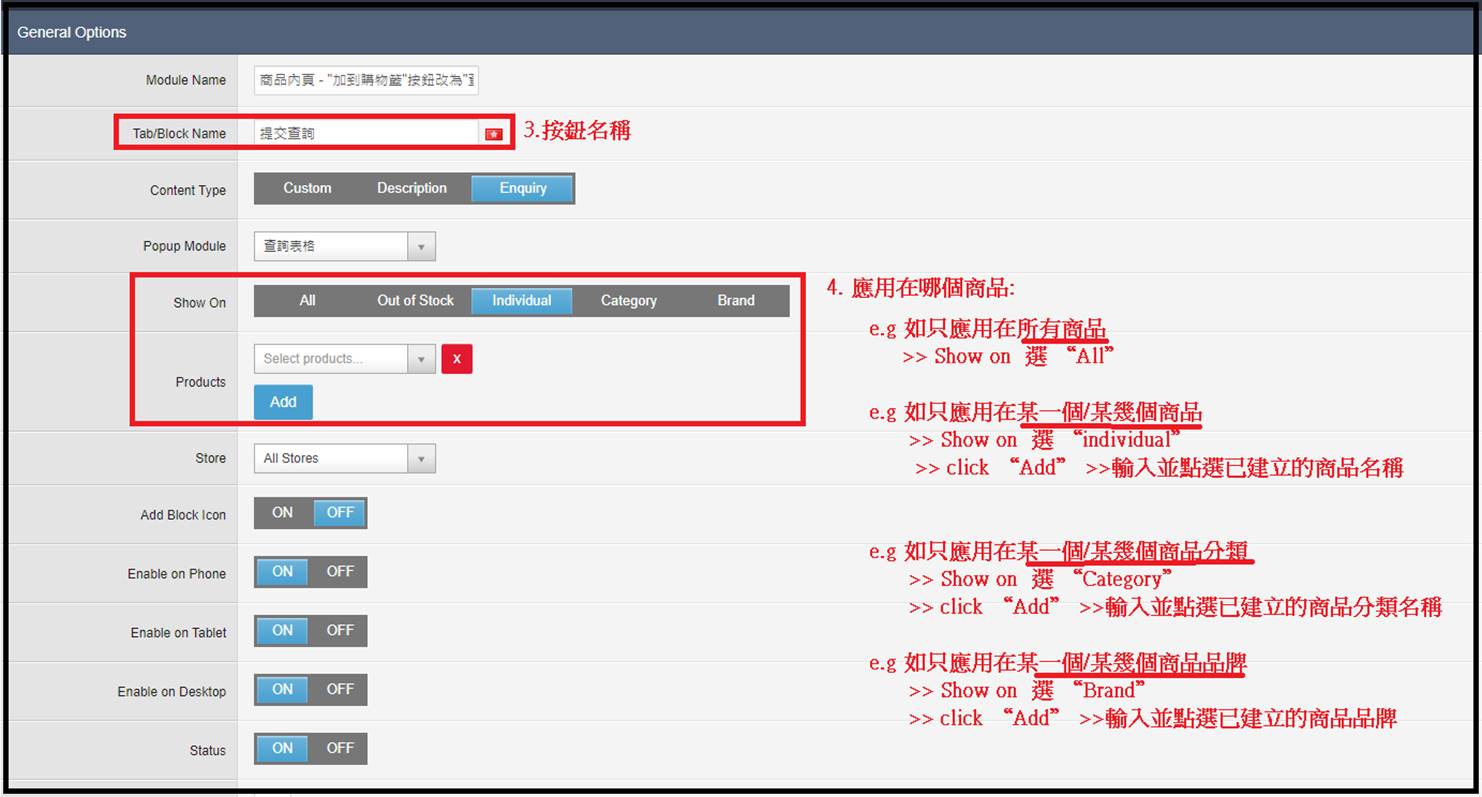Turn OFF Enable on Desktop
This screenshot has height=797, width=1482.
pos(340,690)
